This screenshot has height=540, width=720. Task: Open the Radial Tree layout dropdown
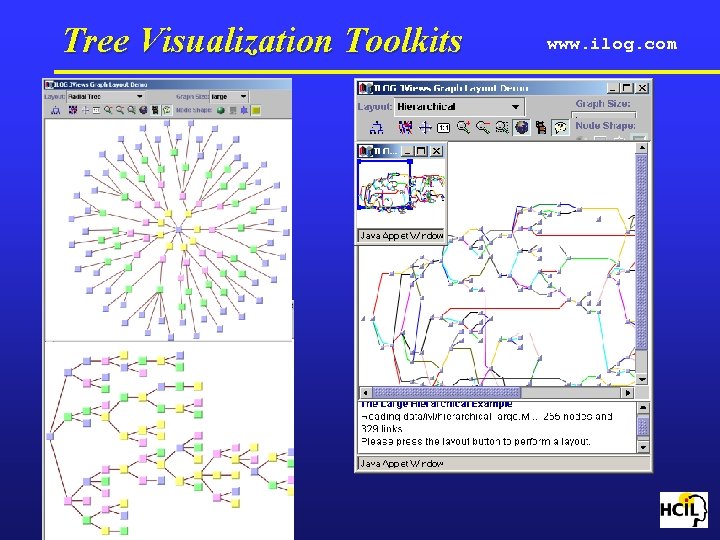(x=106, y=96)
